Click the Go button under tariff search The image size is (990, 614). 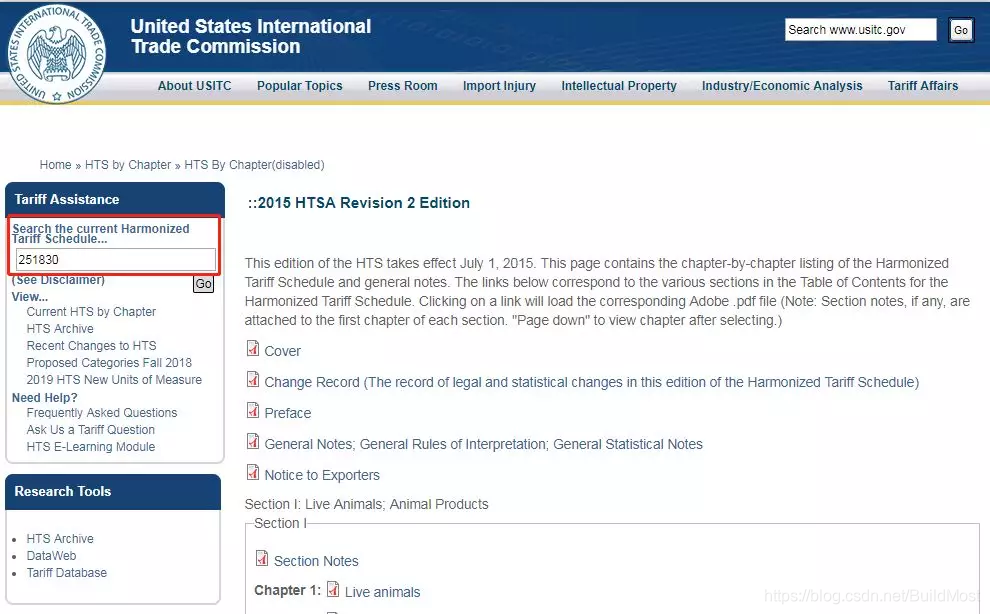coord(203,284)
